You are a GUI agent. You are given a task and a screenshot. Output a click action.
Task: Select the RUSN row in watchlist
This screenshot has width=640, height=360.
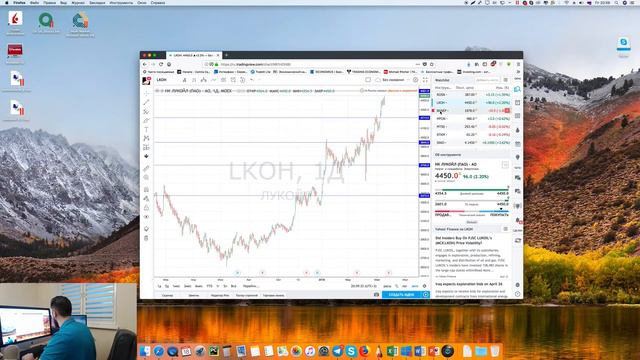click(472, 95)
